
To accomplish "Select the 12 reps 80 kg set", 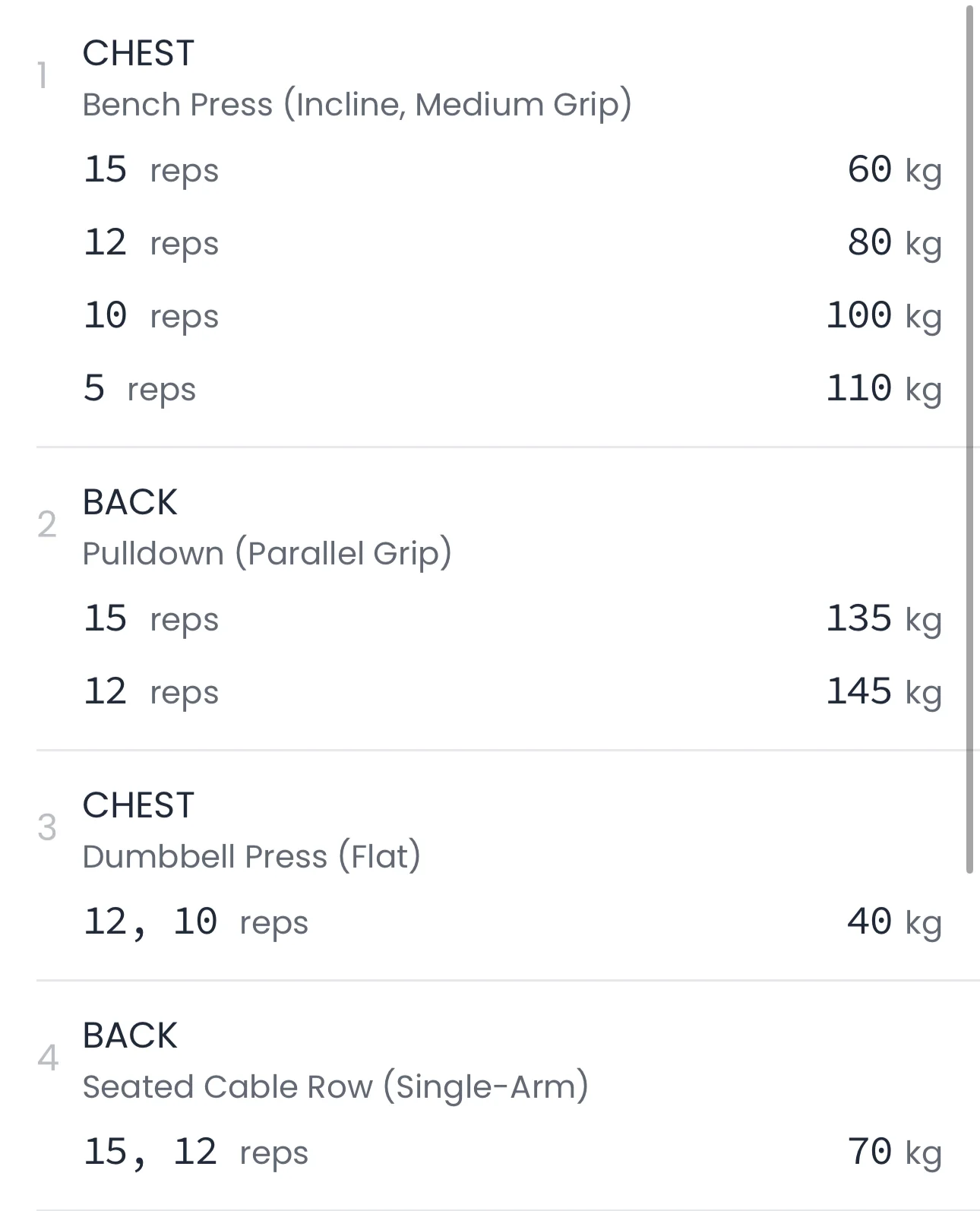I will [x=511, y=242].
